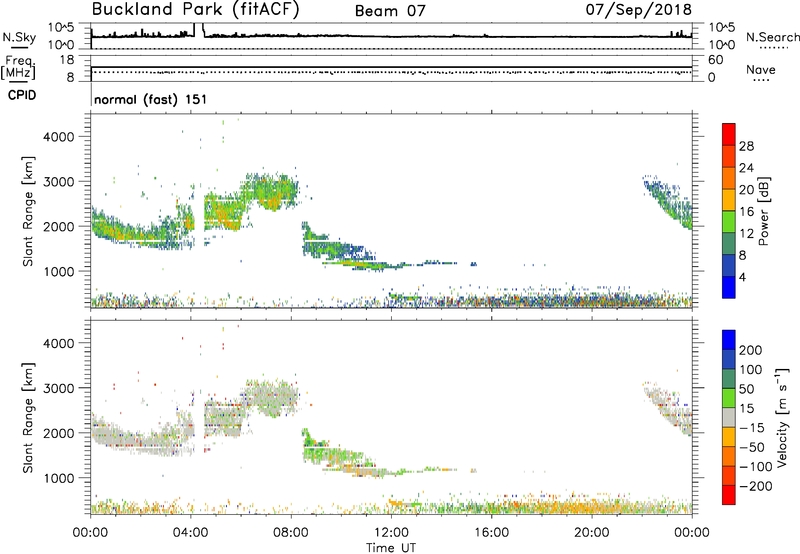Click the date 07/Sep/2018

click(638, 10)
